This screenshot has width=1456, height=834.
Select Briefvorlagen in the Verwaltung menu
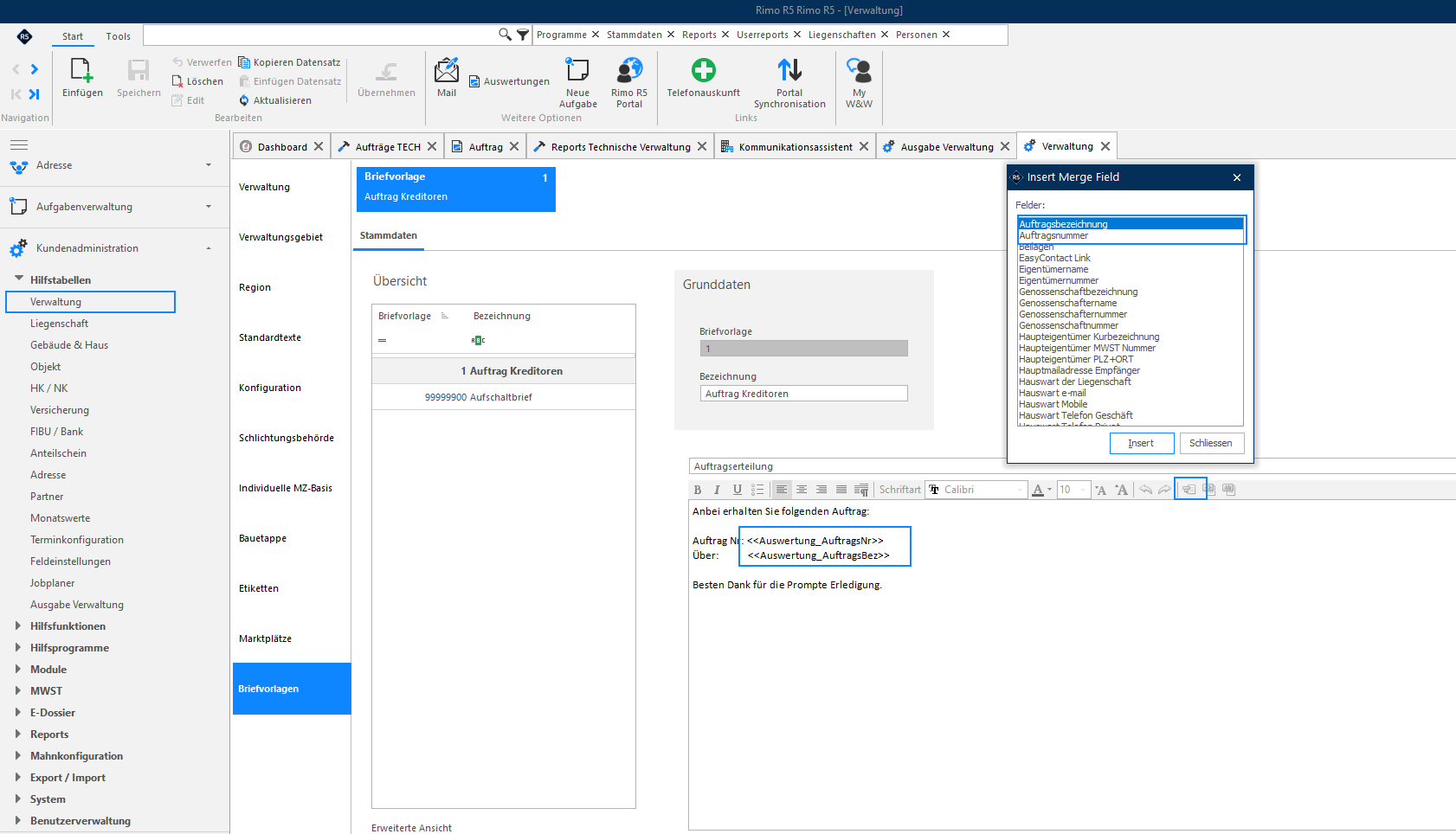pos(292,689)
